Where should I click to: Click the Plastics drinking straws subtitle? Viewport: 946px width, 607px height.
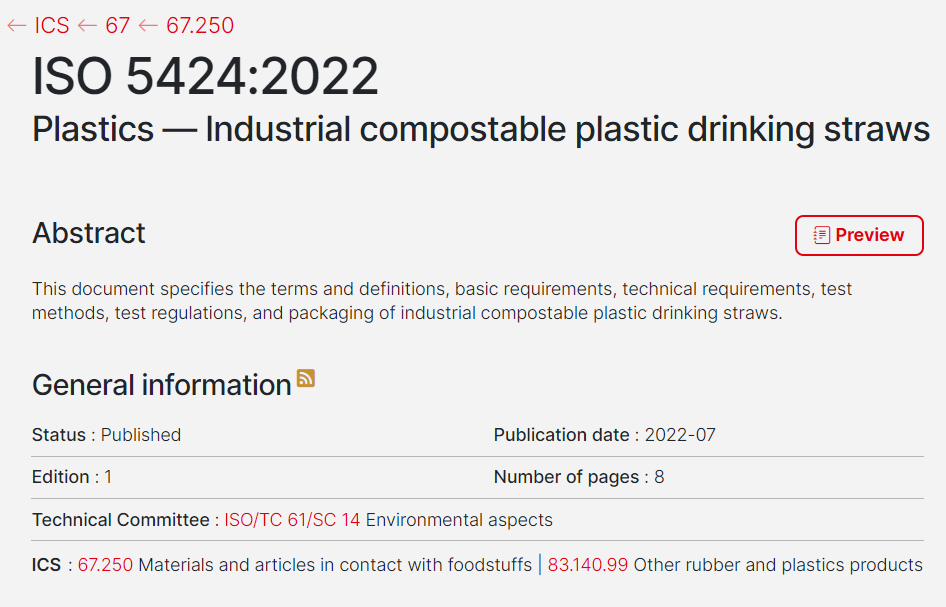click(481, 129)
